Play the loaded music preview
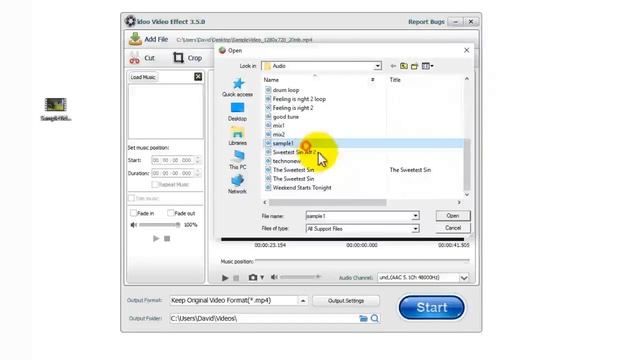The image size is (640, 360). pos(156,238)
